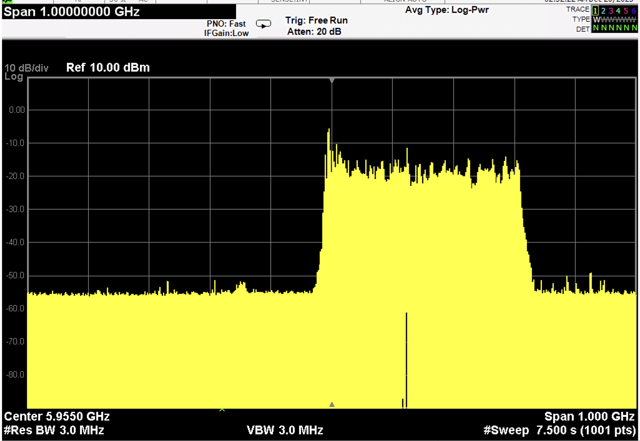Select trace 3 in trace selector
The image size is (640, 441).
tap(610, 9)
